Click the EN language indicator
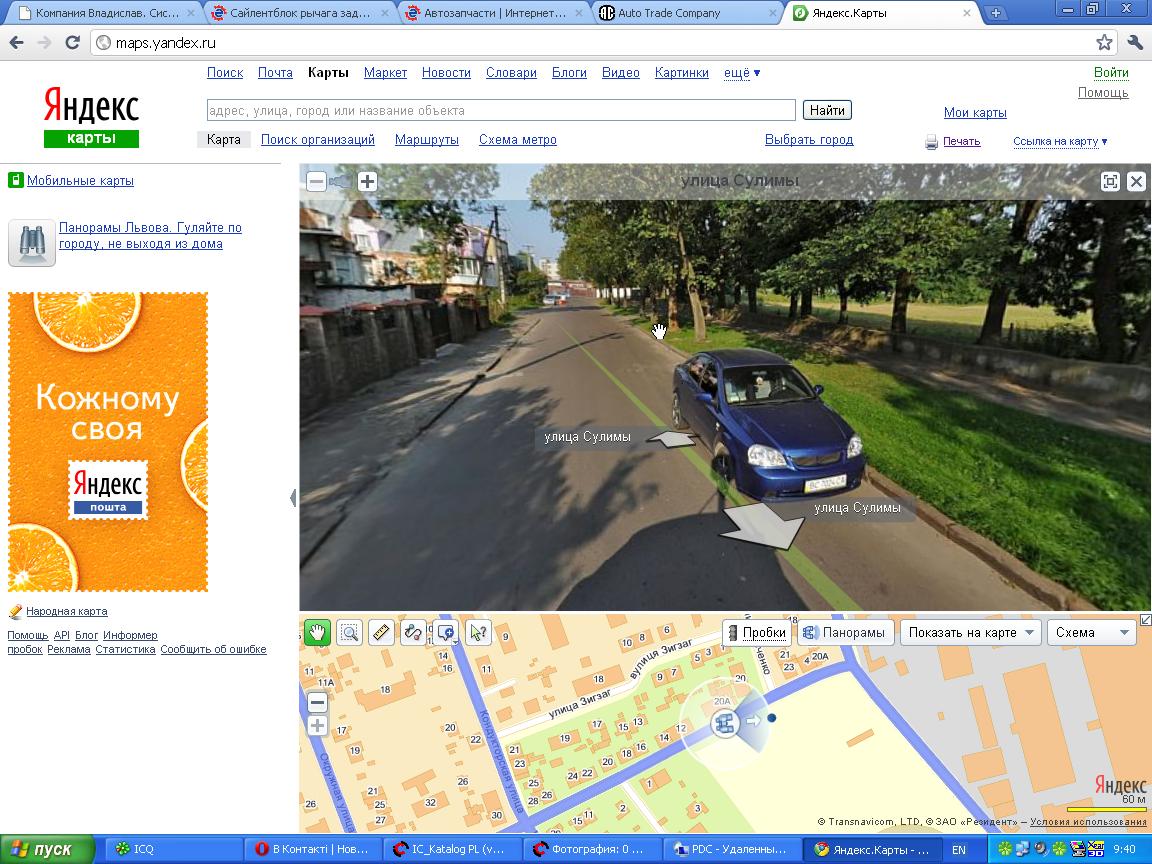This screenshot has height=864, width=1152. click(959, 849)
